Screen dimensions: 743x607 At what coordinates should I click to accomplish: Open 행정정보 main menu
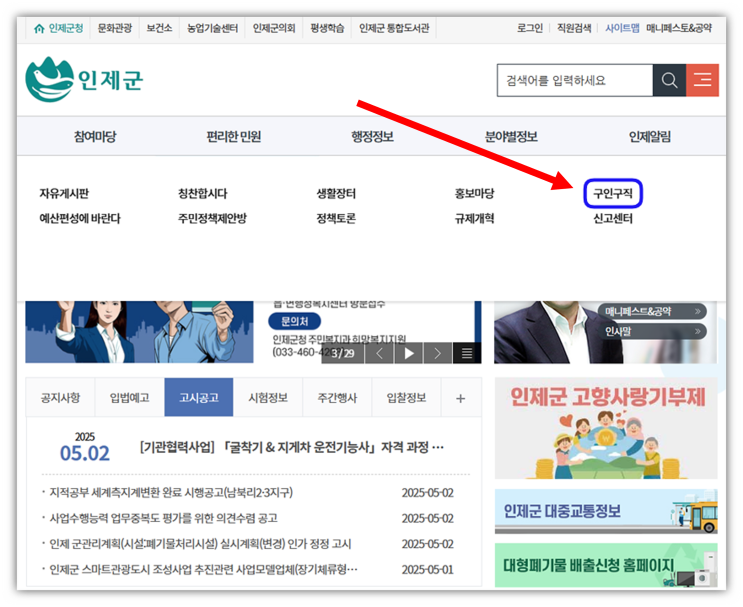coord(372,136)
